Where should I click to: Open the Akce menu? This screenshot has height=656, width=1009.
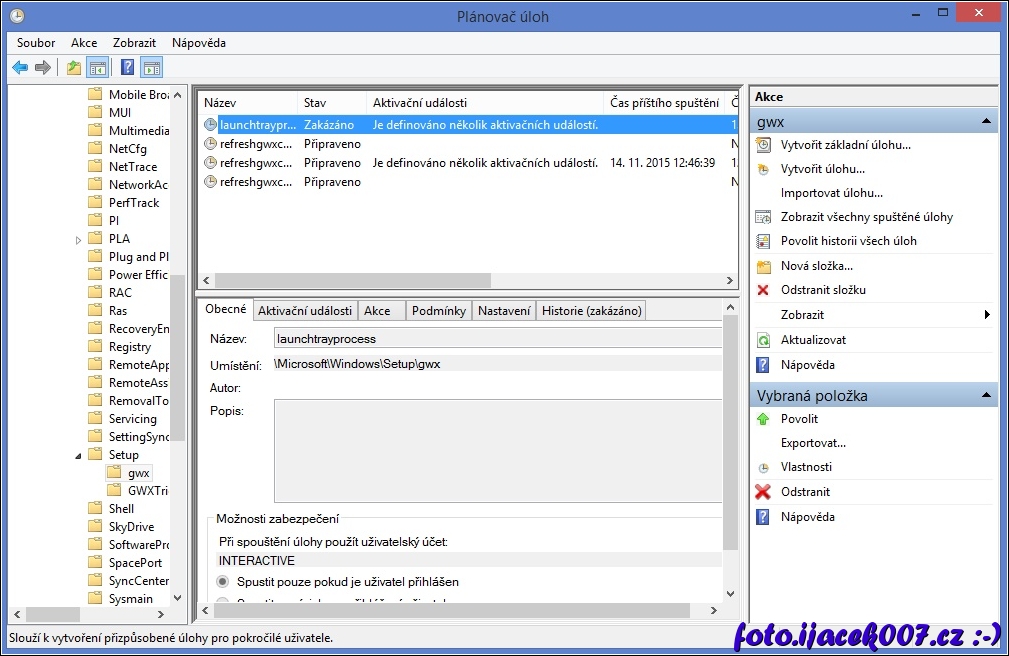(84, 43)
